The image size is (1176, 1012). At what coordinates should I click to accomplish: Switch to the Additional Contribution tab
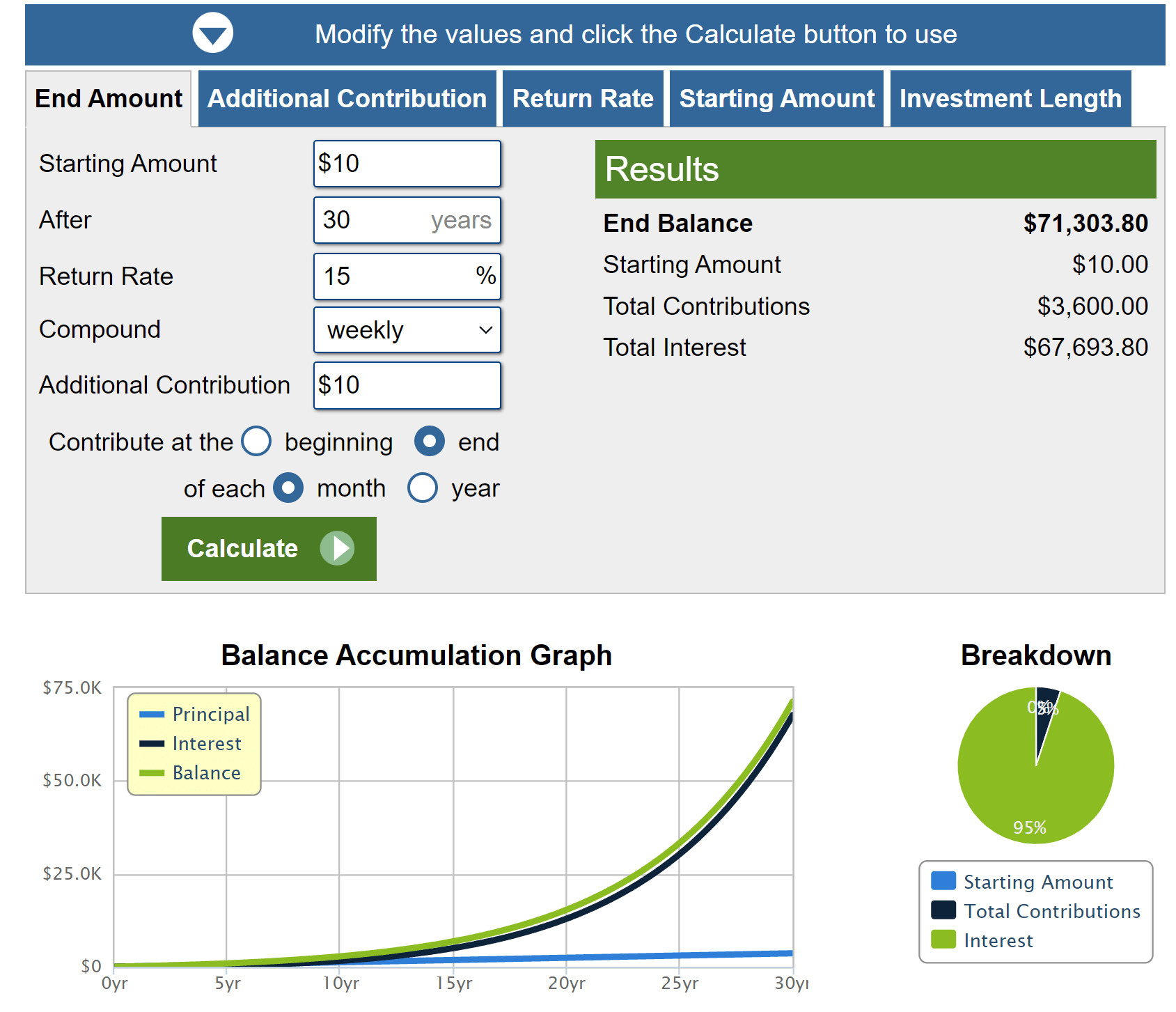click(347, 99)
